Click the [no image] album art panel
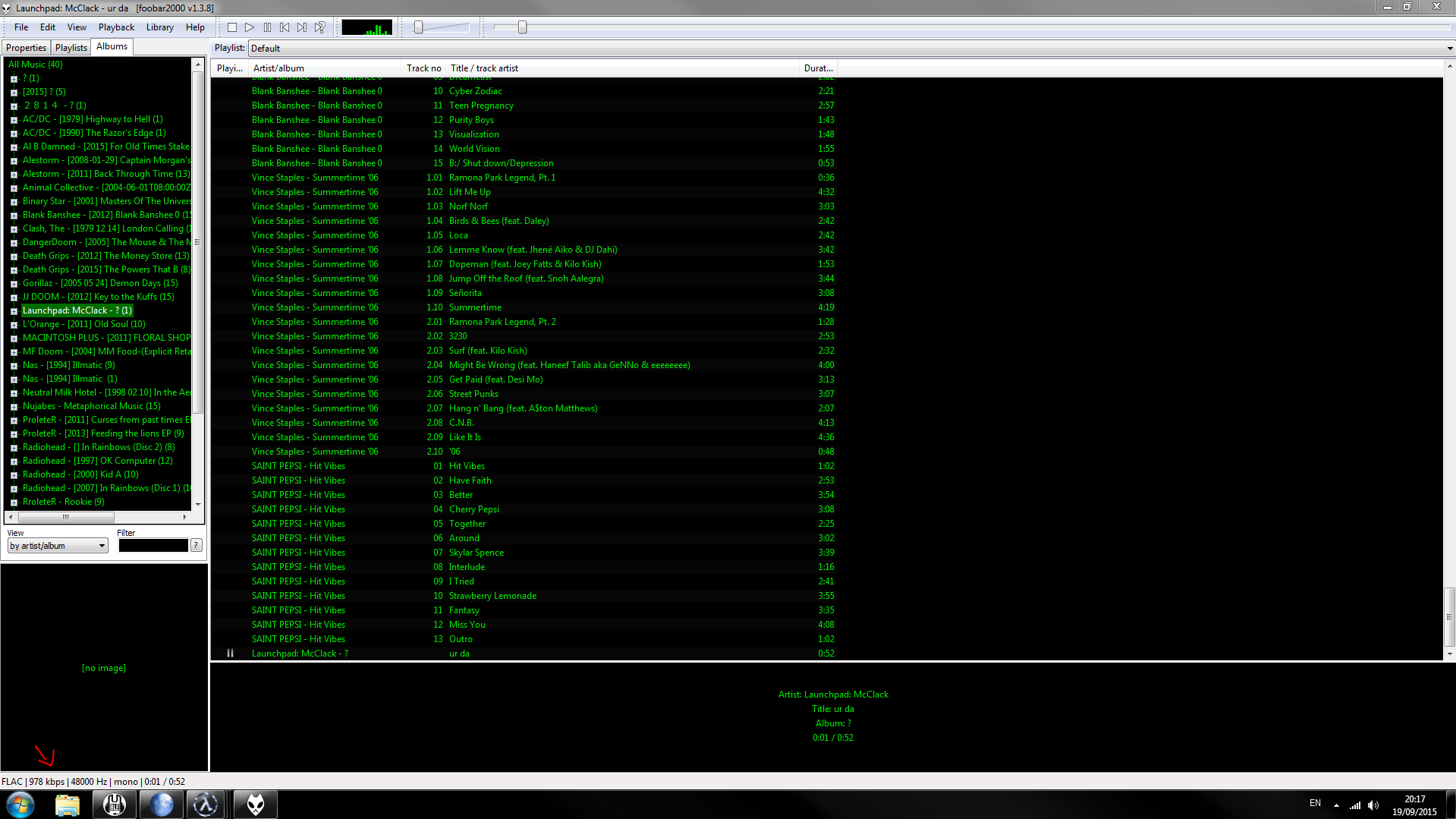This screenshot has width=1456, height=819. coord(104,668)
